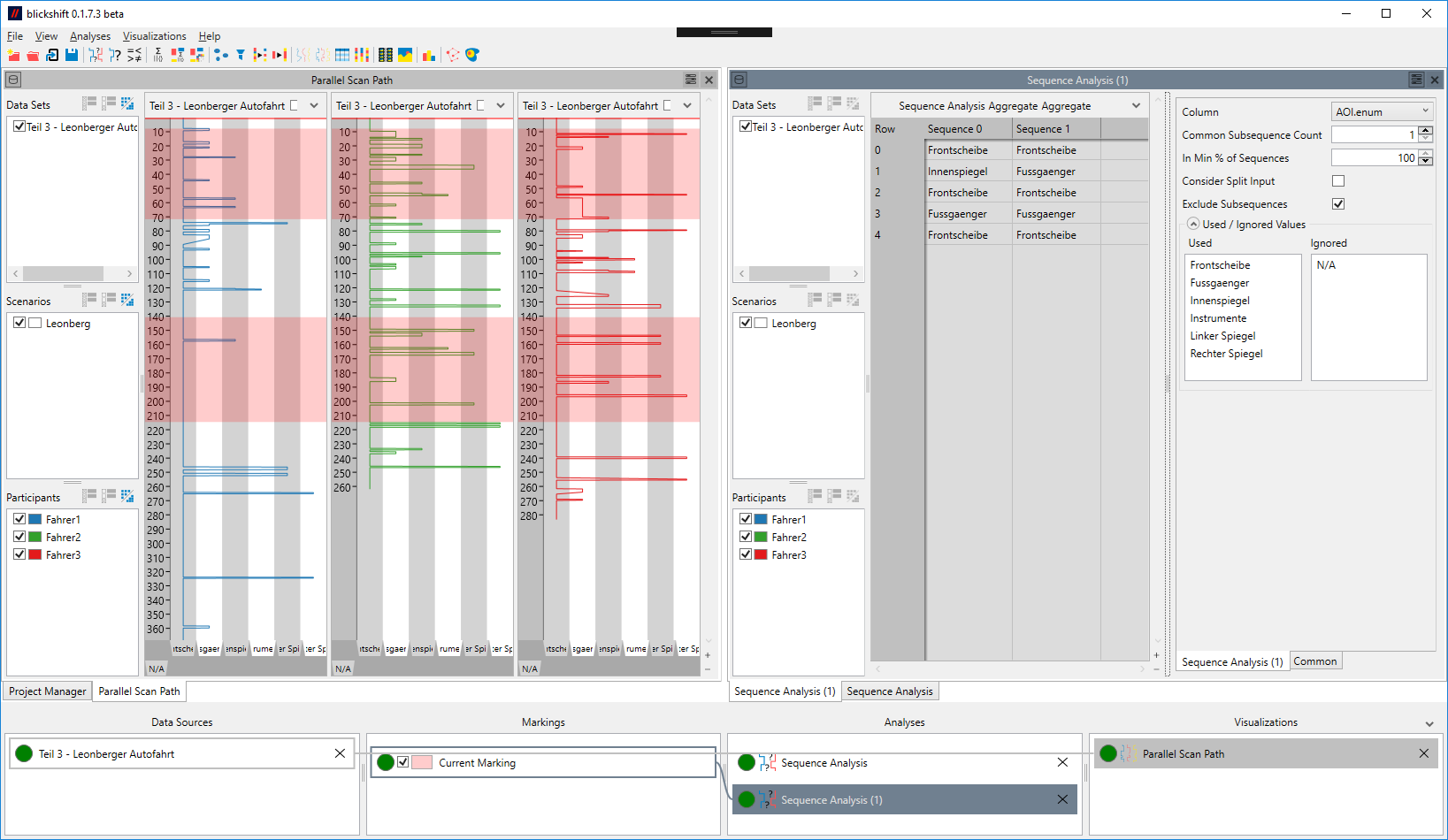Screen dimensions: 1448x840
Task: Click the sigma statistics toolbar icon
Action: [x=157, y=55]
